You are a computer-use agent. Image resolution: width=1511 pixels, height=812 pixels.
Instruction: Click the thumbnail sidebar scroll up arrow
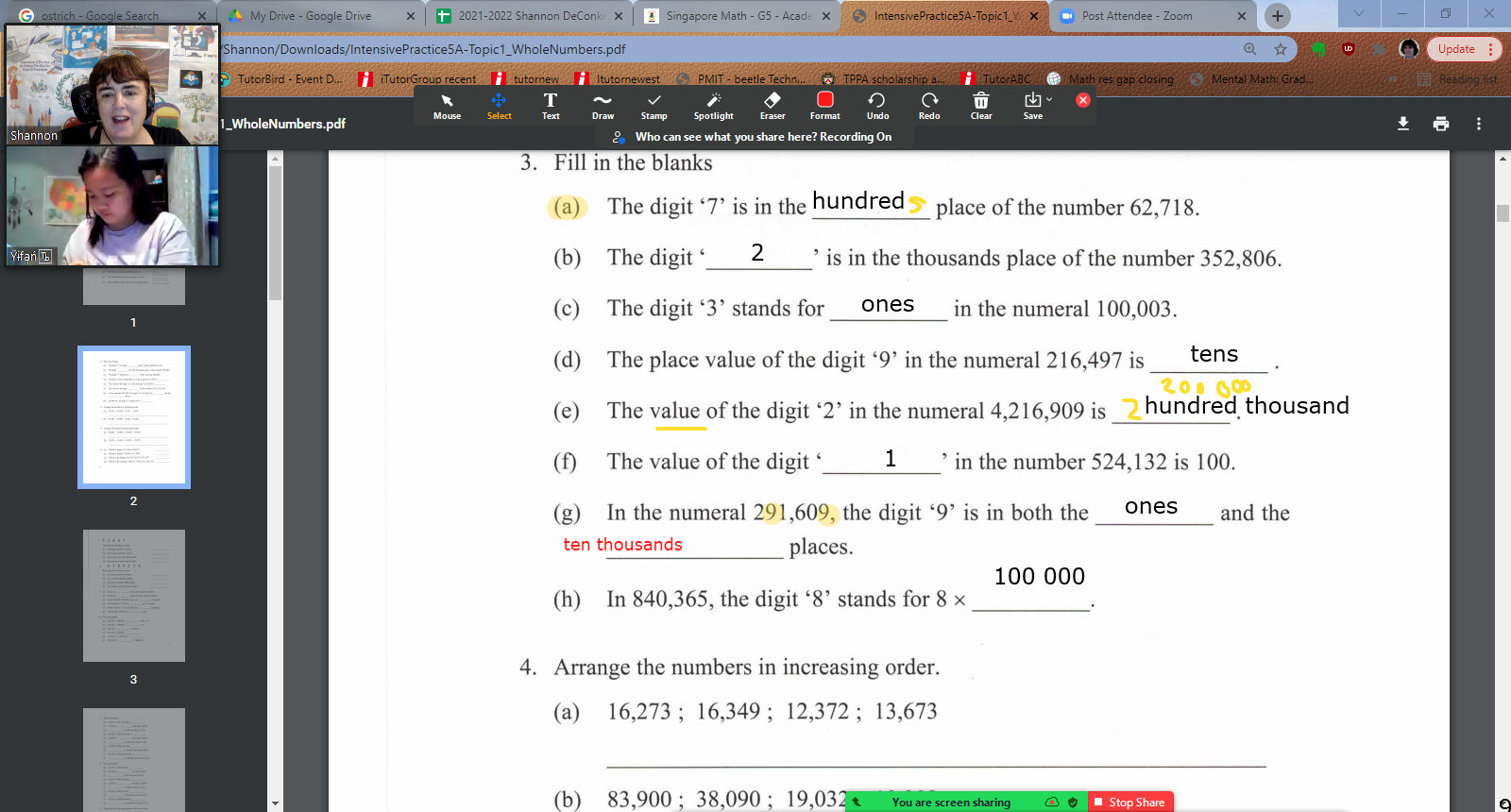pyautogui.click(x=275, y=158)
